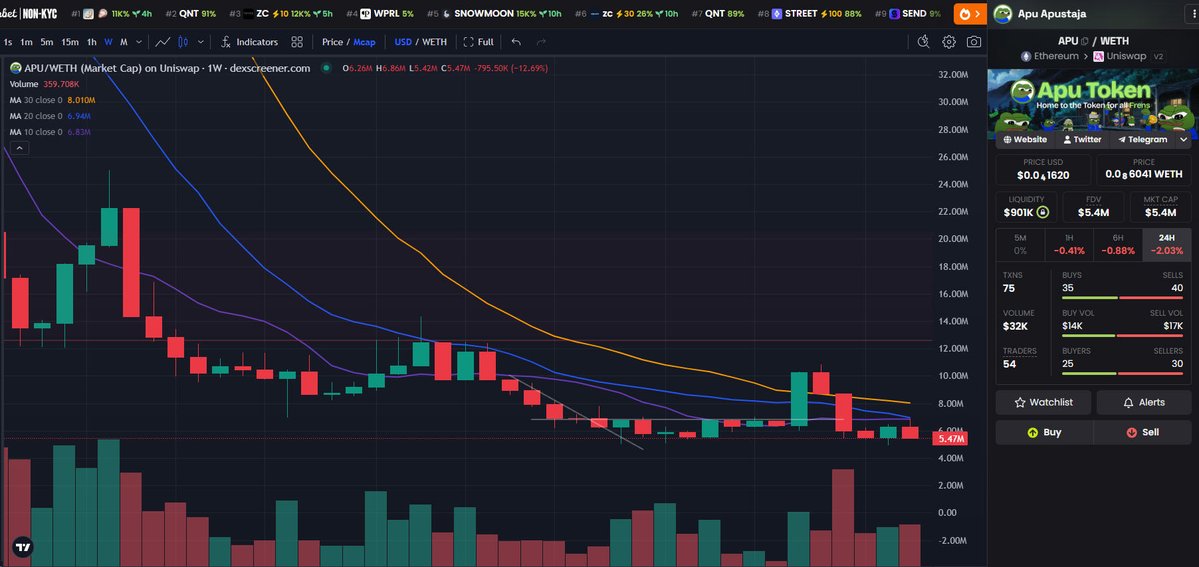Switch chart to 1h timeframe
This screenshot has width=1199, height=567.
pos(92,42)
